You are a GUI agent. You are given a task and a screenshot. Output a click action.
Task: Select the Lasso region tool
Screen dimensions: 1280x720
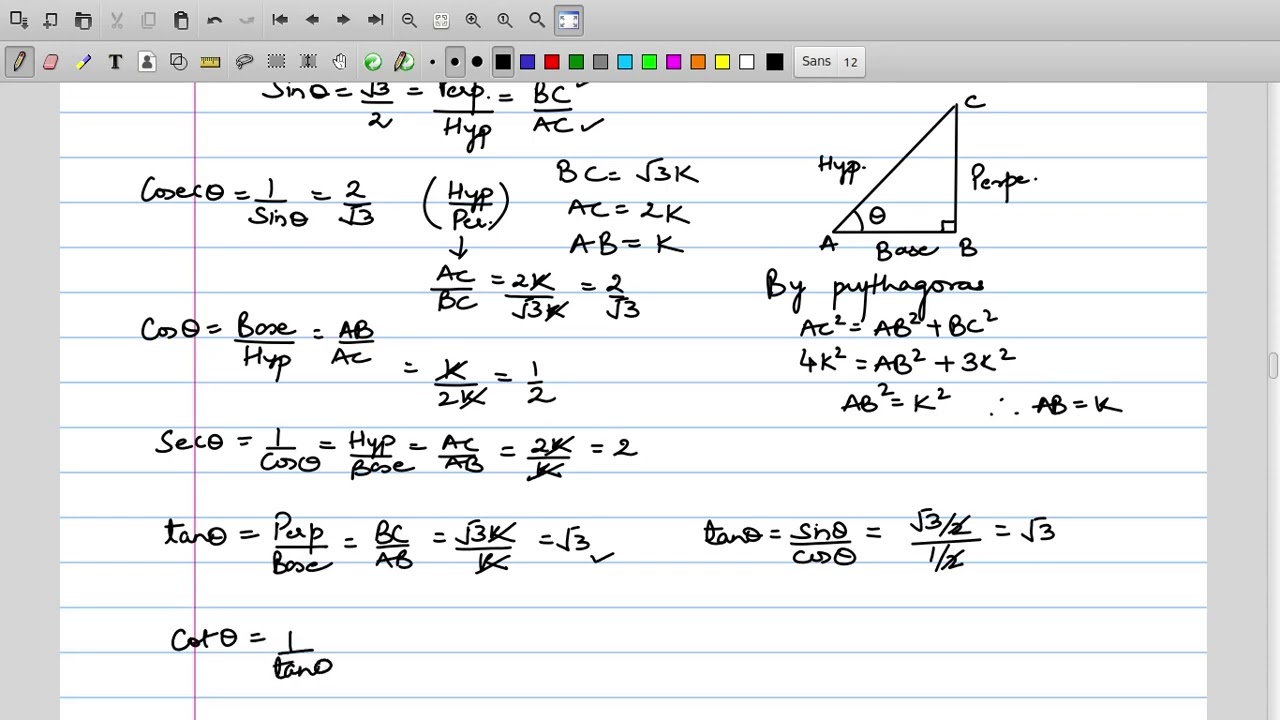pyautogui.click(x=244, y=62)
